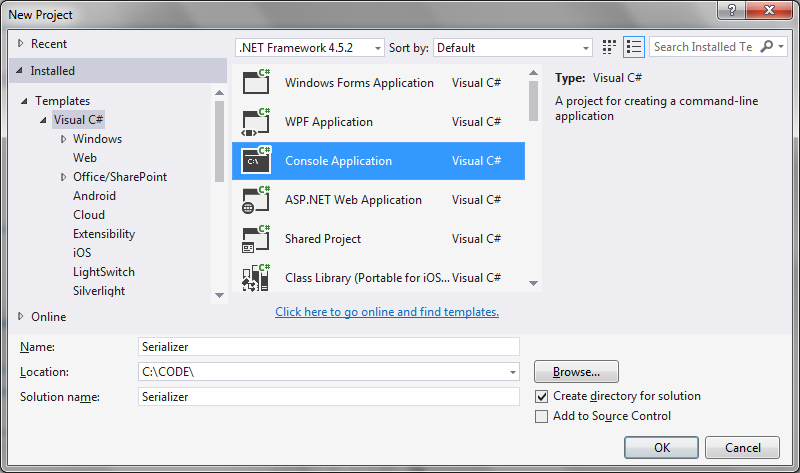The image size is (800, 473).
Task: Click the template list scrollbar thumb
Action: (x=534, y=101)
